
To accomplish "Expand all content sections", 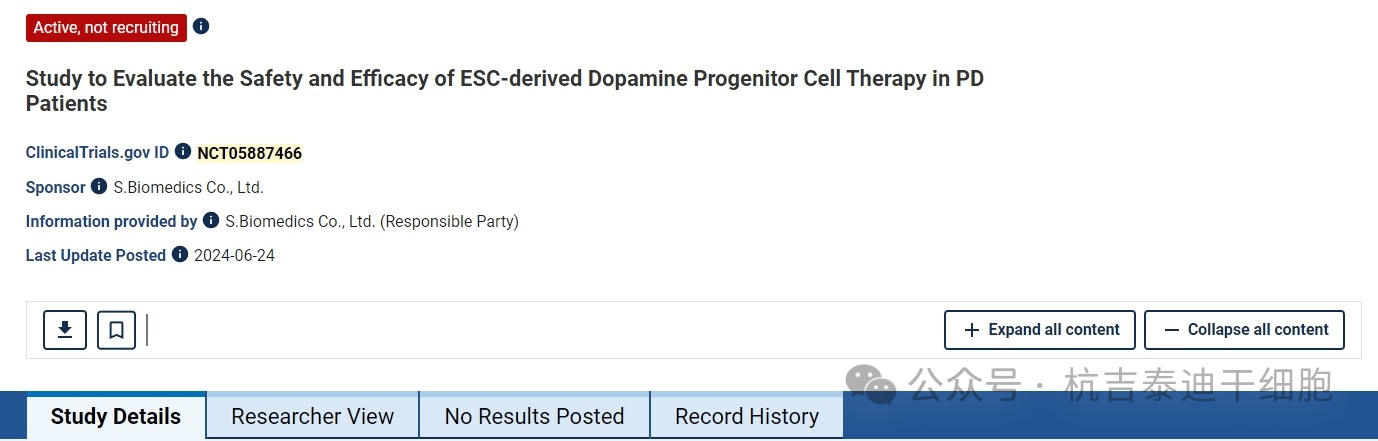I will coord(1040,330).
